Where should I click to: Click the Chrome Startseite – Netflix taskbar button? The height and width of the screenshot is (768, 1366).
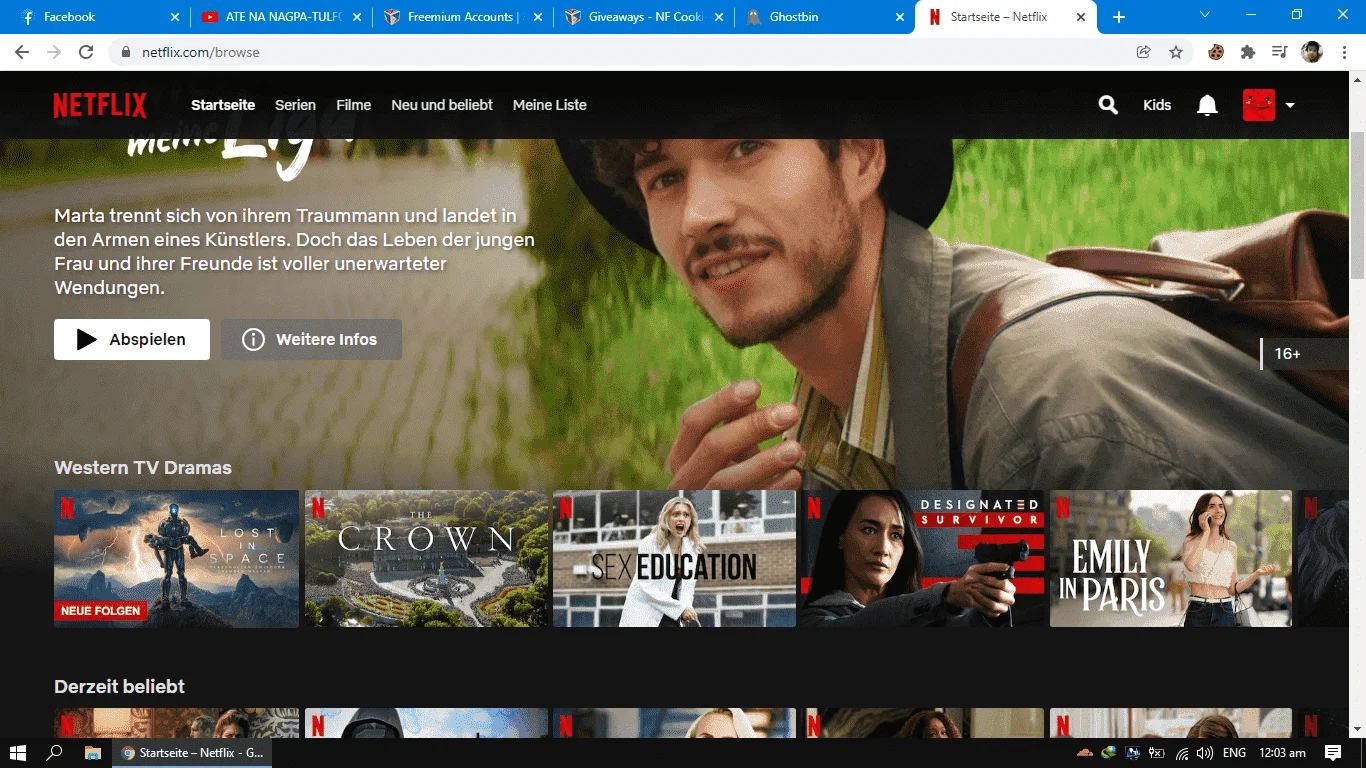click(192, 753)
